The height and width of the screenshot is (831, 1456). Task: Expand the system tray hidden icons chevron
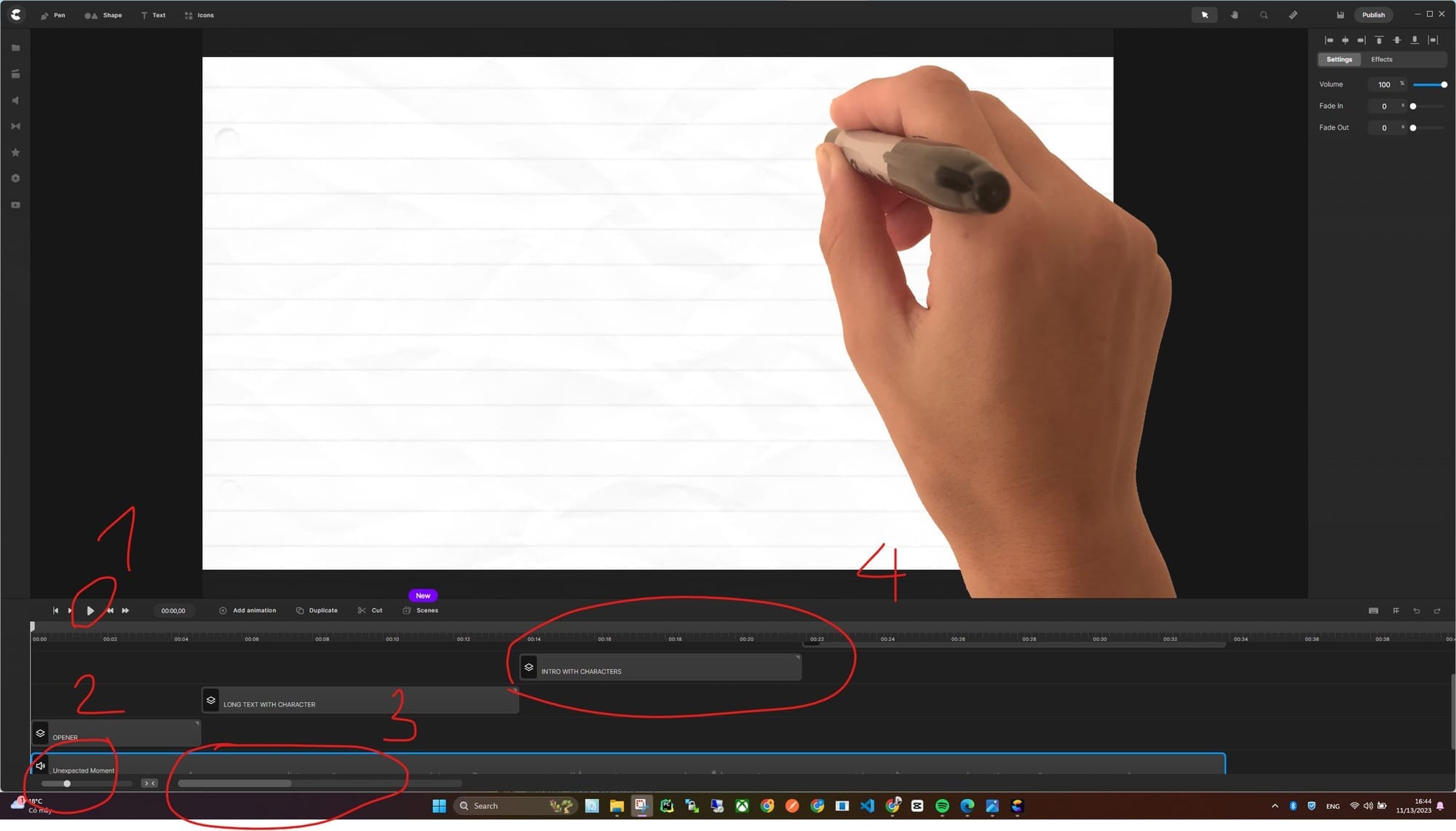(1275, 806)
